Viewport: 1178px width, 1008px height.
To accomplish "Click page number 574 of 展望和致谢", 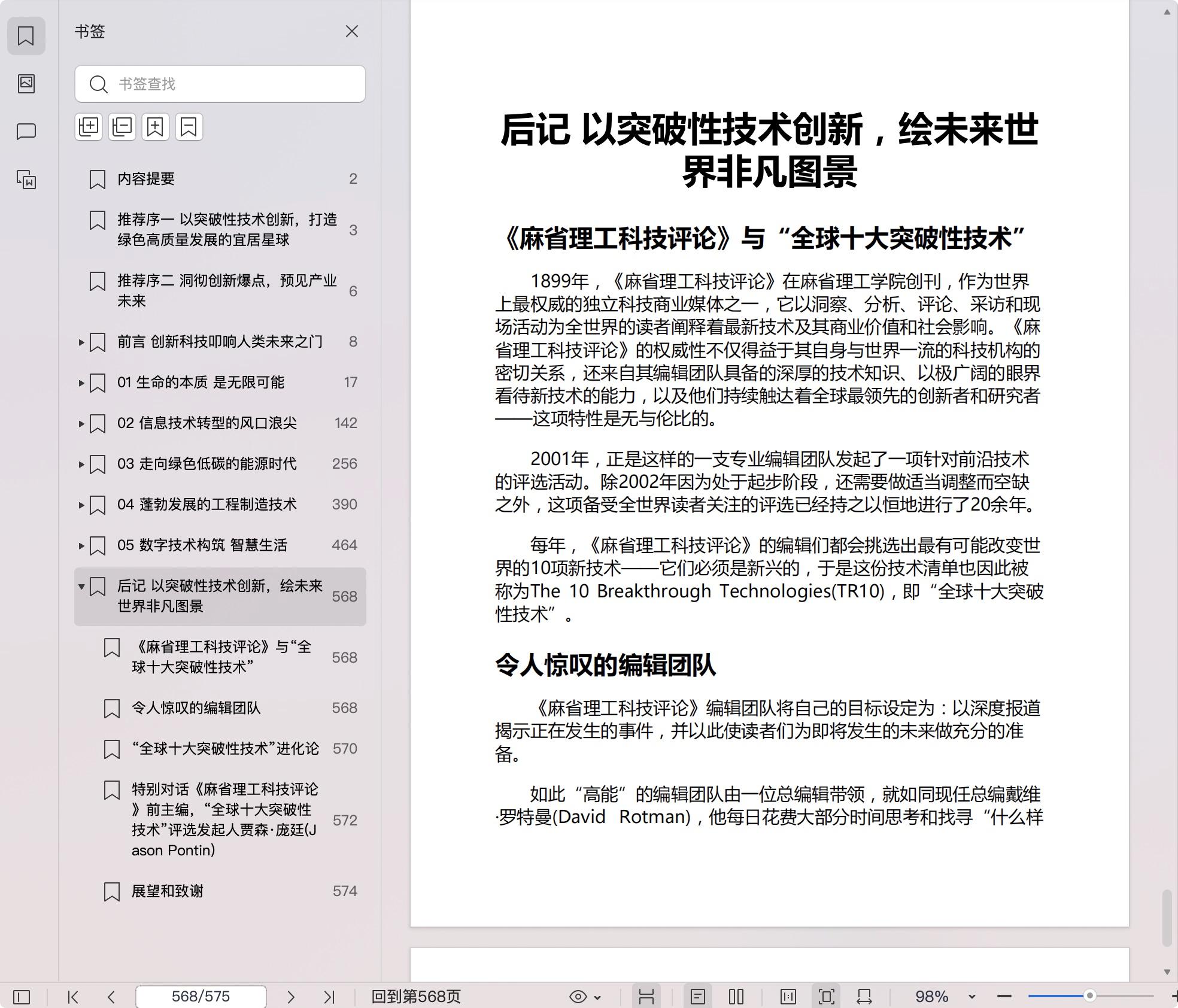I will coord(345,891).
